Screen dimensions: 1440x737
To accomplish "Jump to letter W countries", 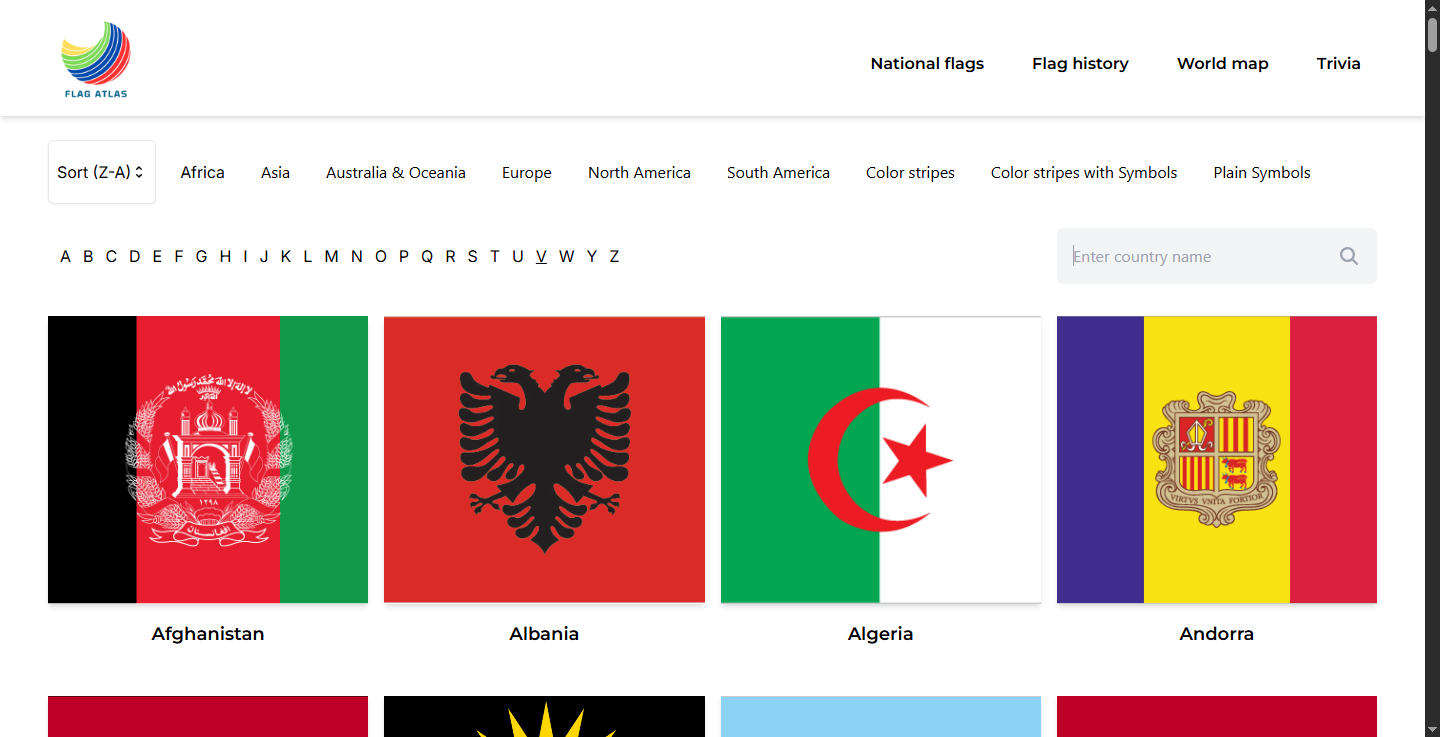I will pos(566,256).
